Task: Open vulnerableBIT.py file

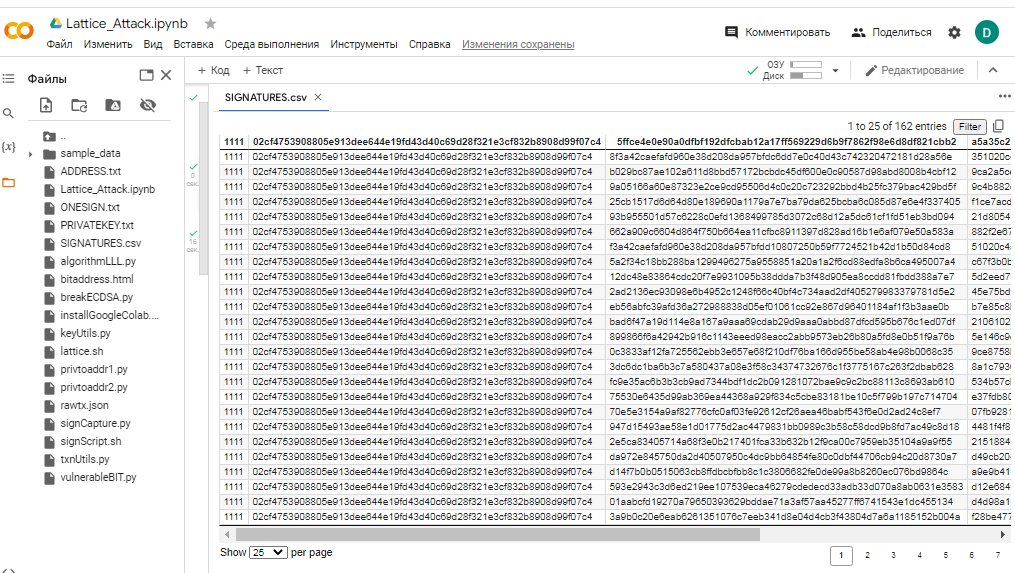Action: 98,477
